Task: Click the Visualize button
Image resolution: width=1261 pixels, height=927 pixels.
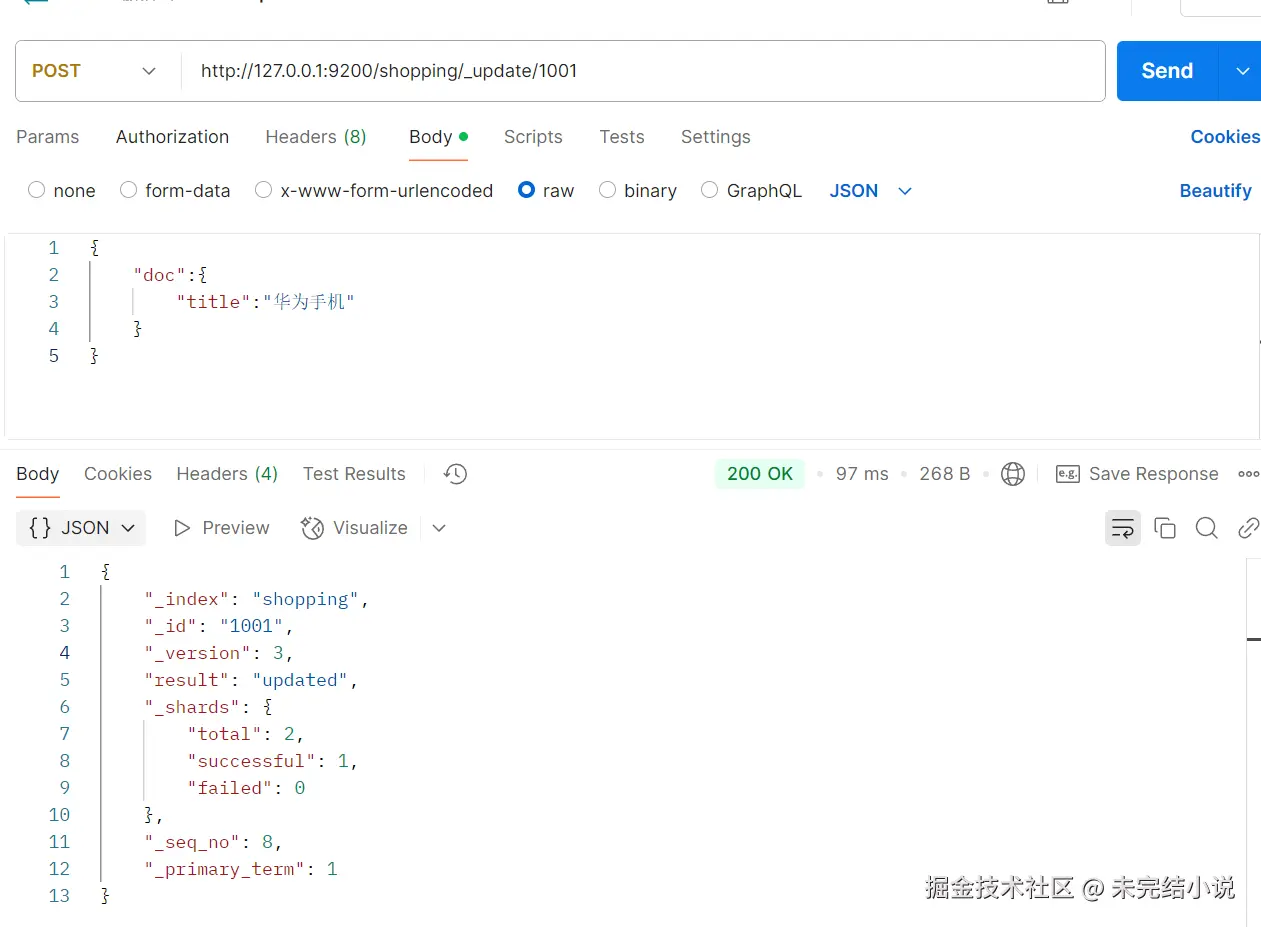Action: pos(354,528)
